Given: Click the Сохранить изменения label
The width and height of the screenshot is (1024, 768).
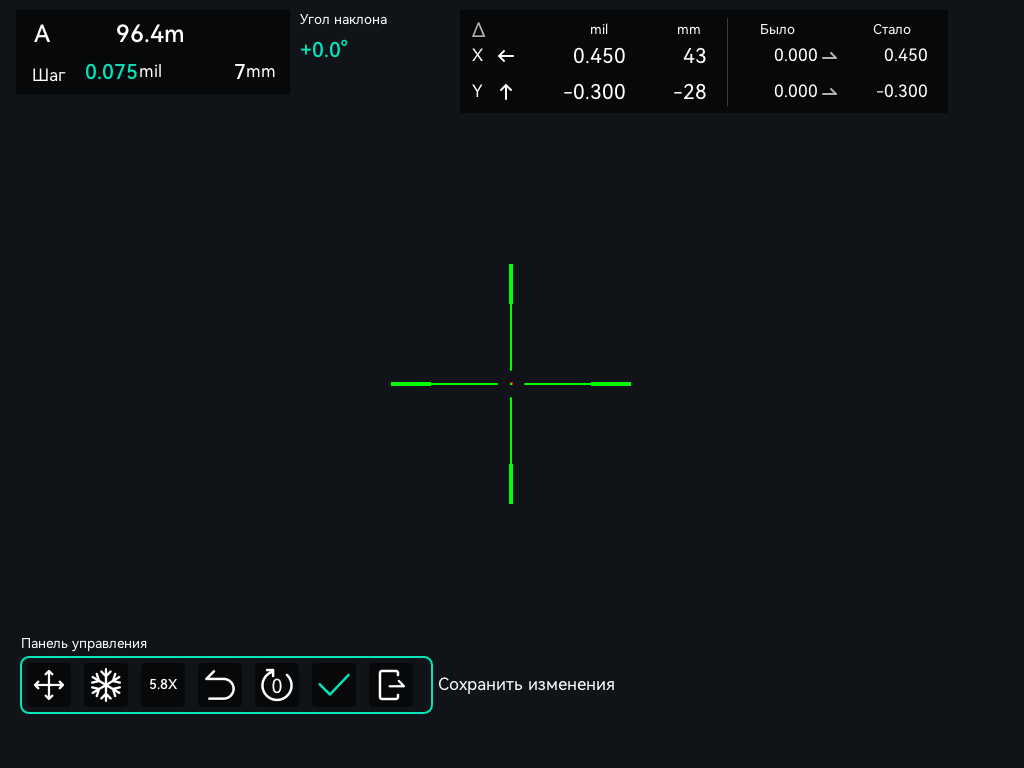Looking at the screenshot, I should tap(526, 684).
